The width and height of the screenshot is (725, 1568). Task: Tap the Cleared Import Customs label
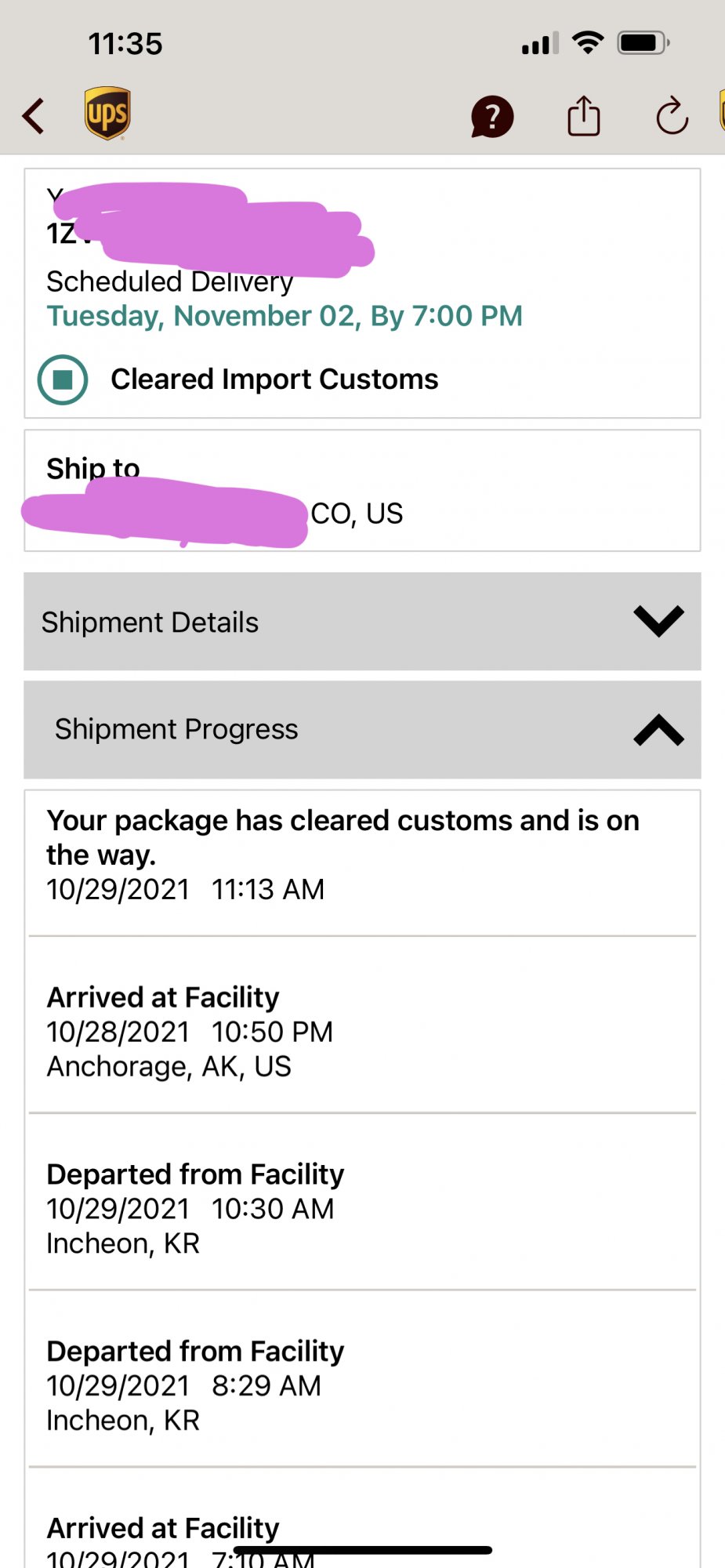coord(274,379)
